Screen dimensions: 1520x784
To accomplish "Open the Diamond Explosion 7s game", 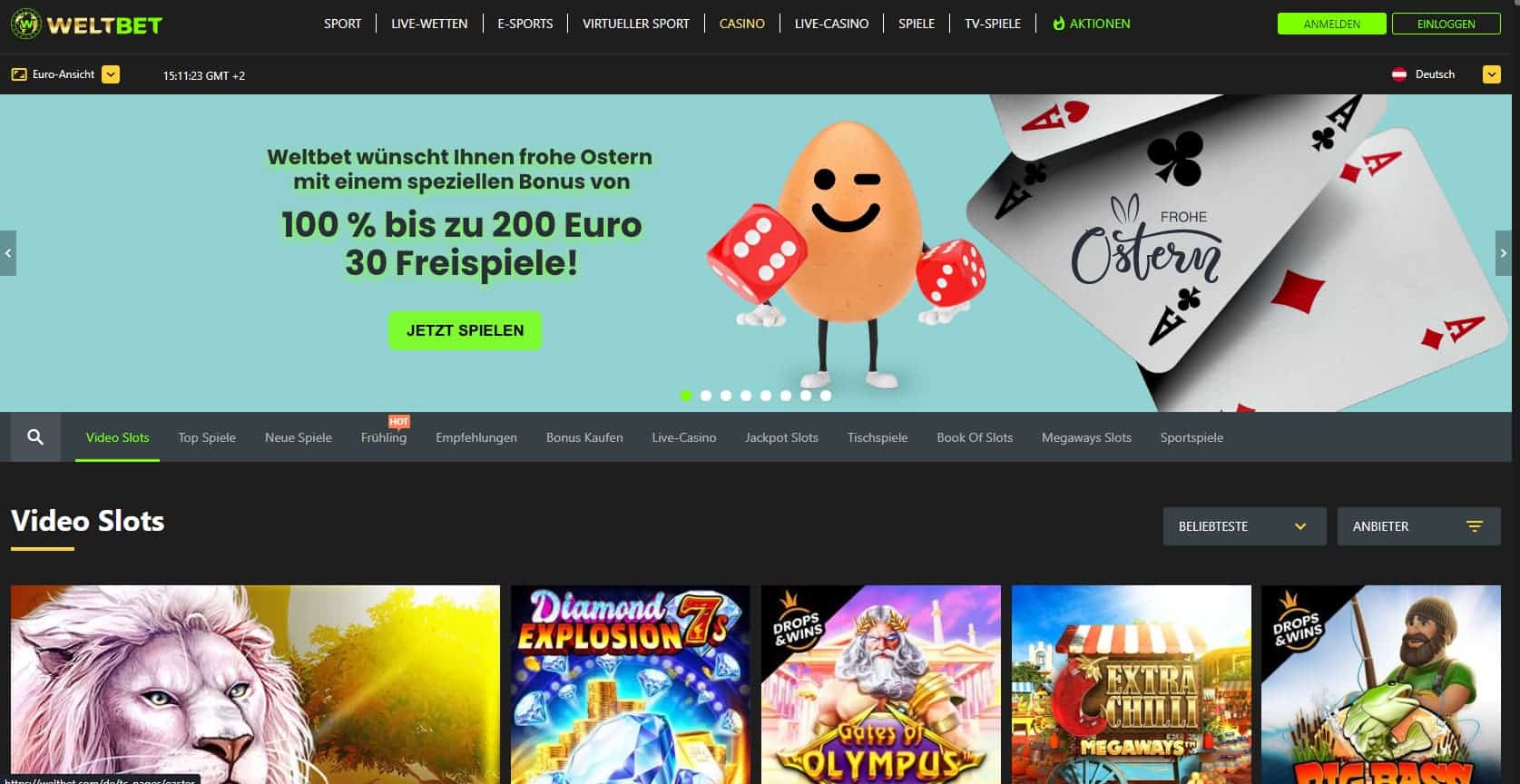I will (x=631, y=684).
